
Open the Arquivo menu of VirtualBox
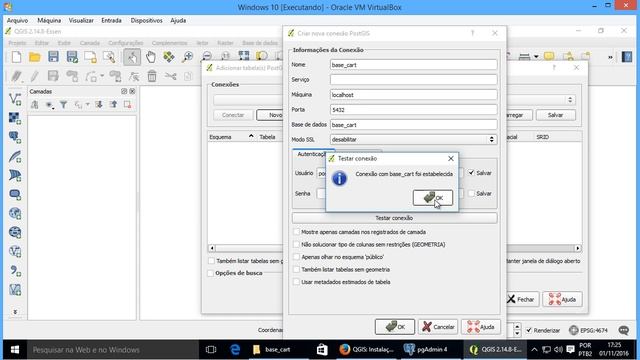[x=17, y=20]
